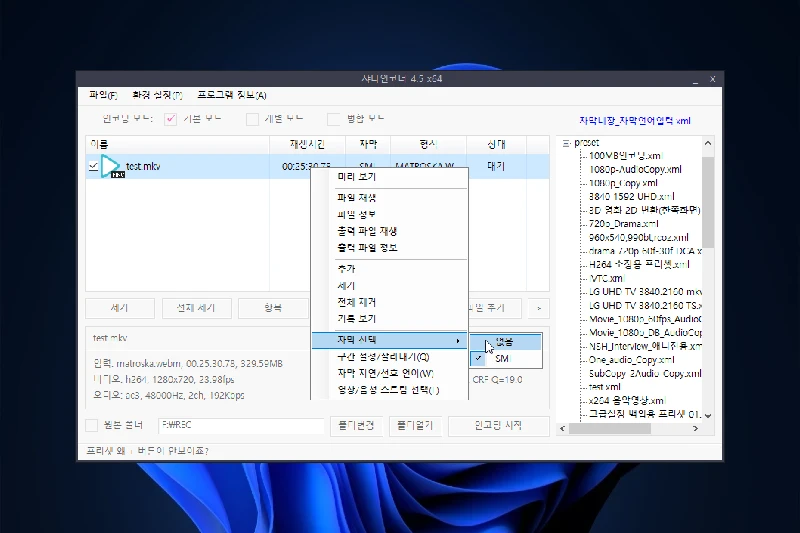This screenshot has width=800, height=533.
Task: Choose 기록 보기 in the context menu
Action: point(390,319)
